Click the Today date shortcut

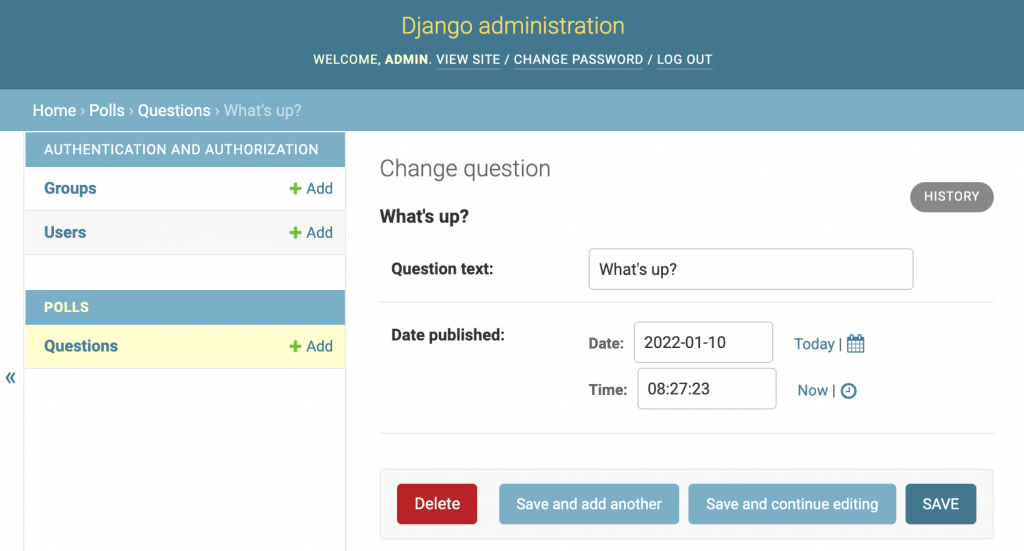[814, 344]
